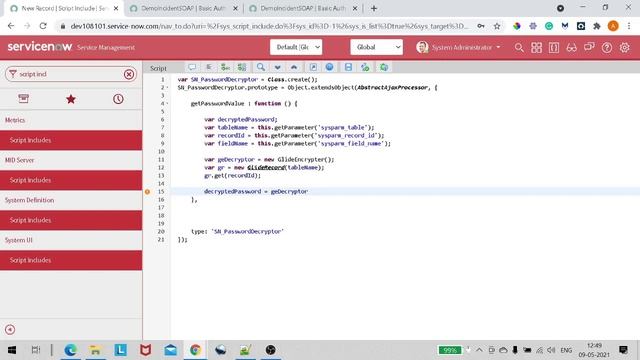Open script debugger icon in toolbar
The image size is (640, 360).
(x=384, y=67)
